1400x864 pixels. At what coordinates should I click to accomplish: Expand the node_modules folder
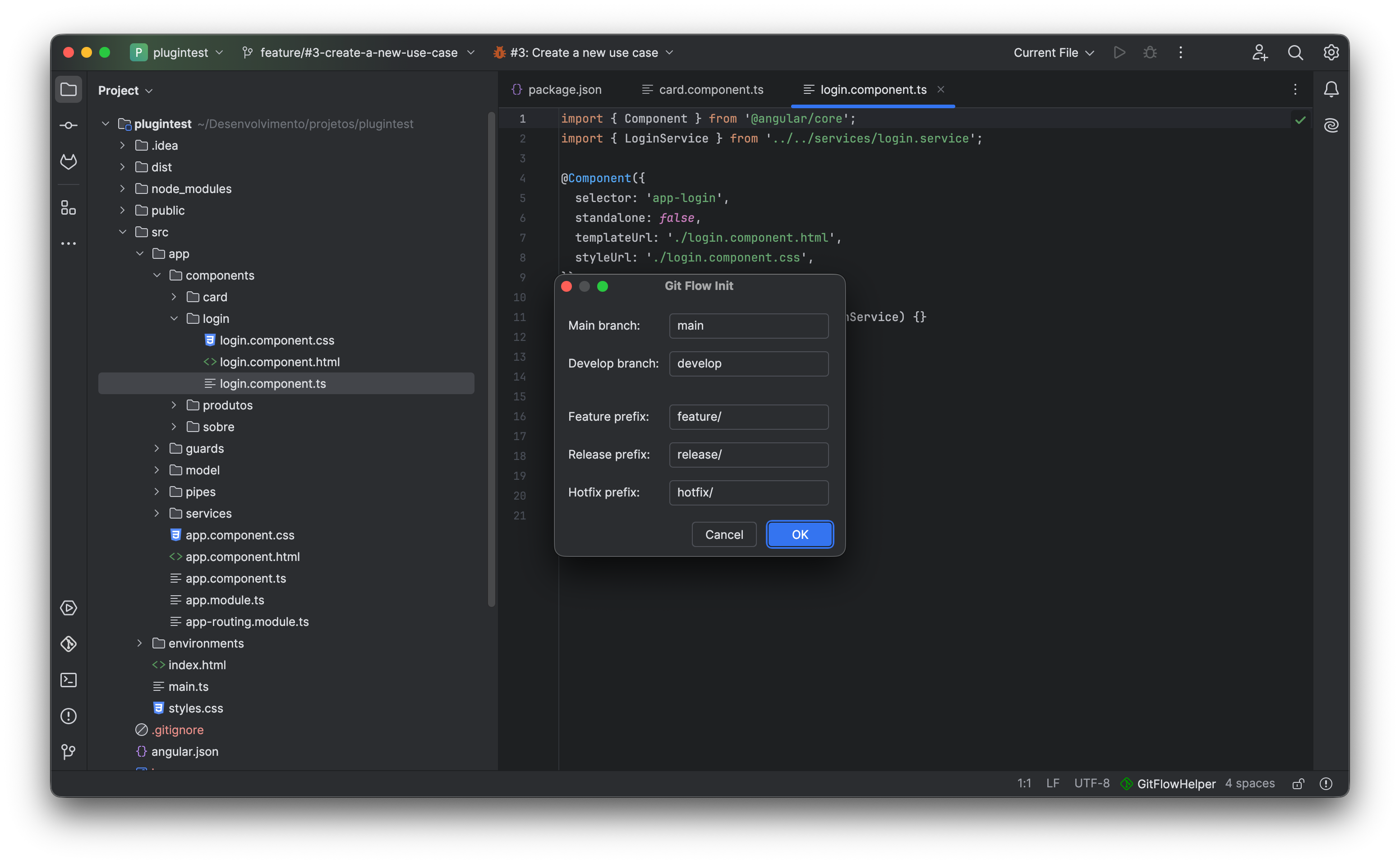pos(122,188)
